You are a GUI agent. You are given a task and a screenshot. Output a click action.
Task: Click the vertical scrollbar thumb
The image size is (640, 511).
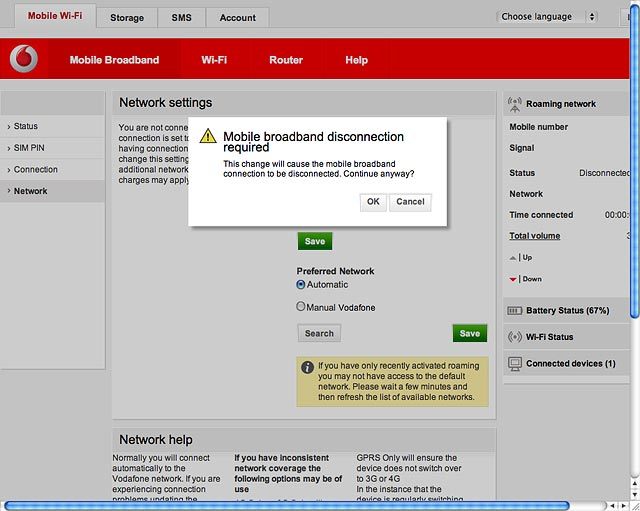point(634,159)
